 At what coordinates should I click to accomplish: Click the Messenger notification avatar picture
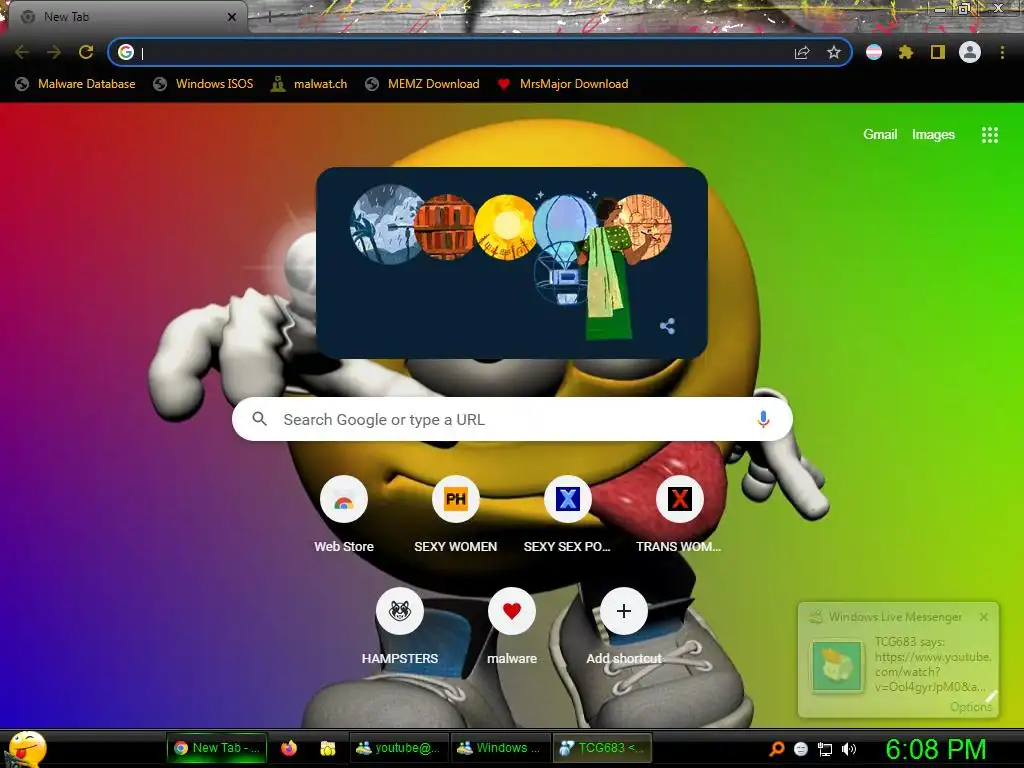tap(837, 666)
